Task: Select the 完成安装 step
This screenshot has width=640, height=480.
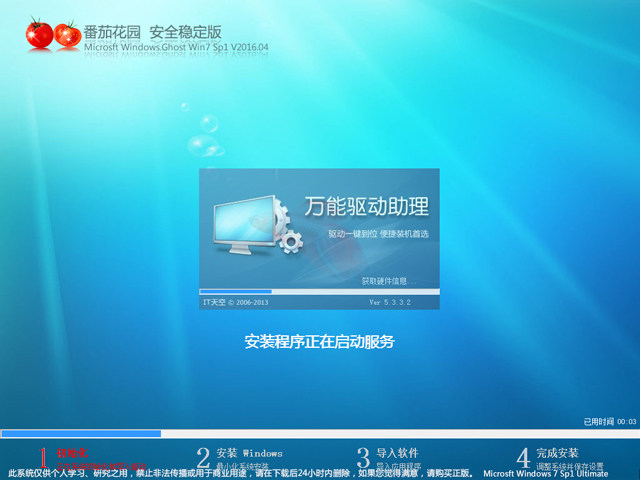Action: pyautogui.click(x=557, y=453)
